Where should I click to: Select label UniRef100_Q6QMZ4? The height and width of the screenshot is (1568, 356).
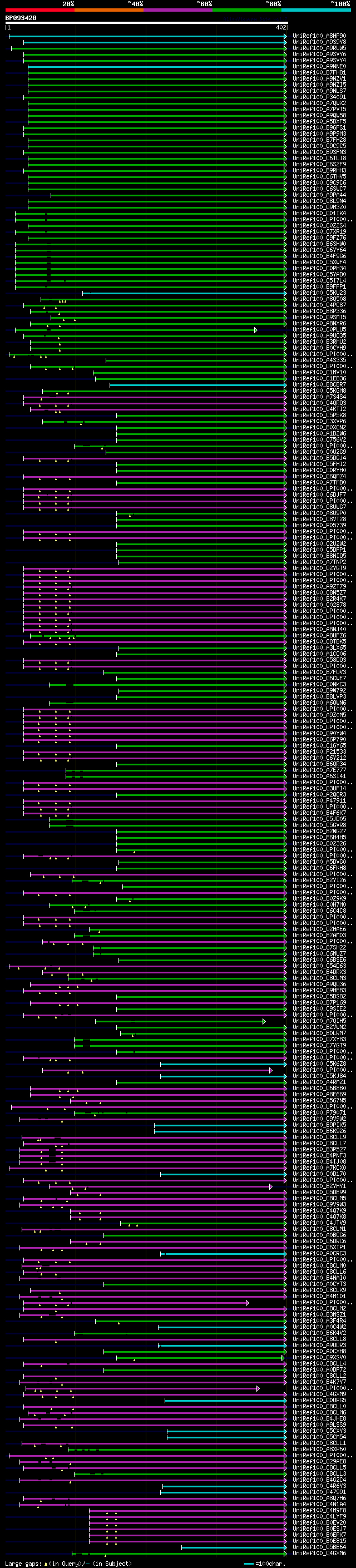(x=319, y=476)
